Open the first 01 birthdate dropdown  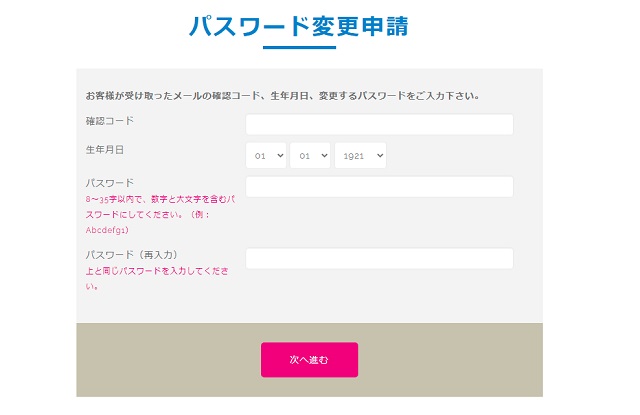pyautogui.click(x=266, y=156)
